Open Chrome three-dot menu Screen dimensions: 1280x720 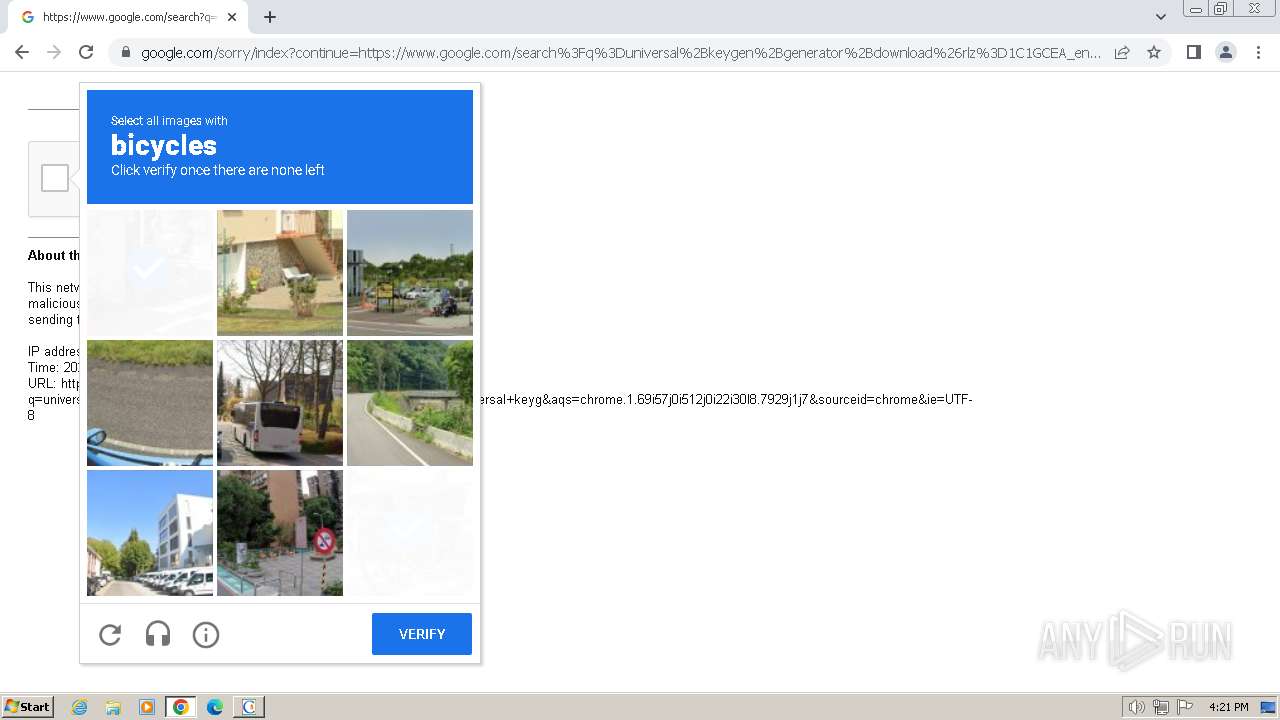(x=1258, y=52)
